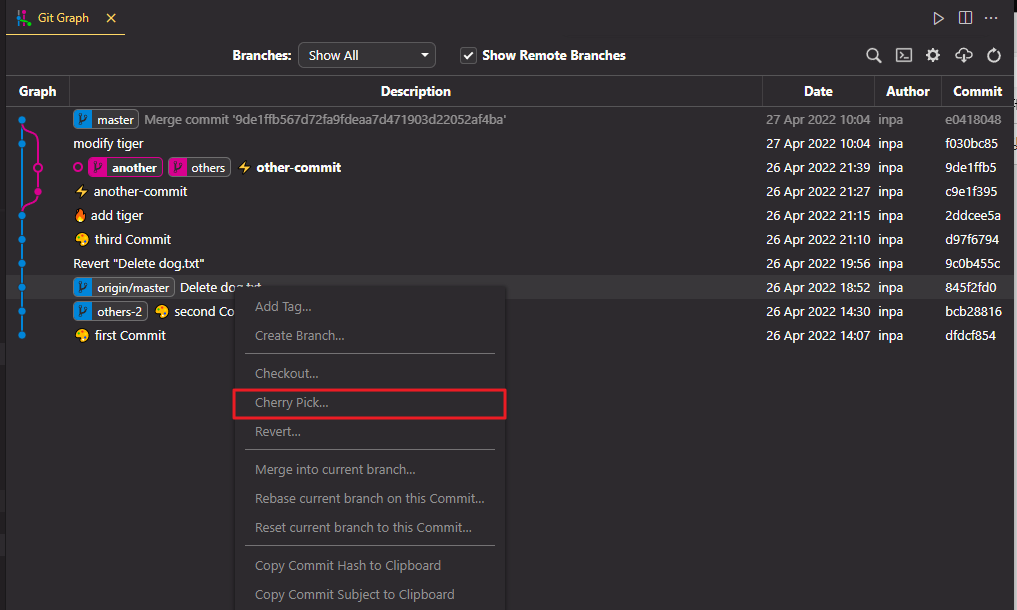Click the emoji next to third Commit

pyautogui.click(x=82, y=239)
